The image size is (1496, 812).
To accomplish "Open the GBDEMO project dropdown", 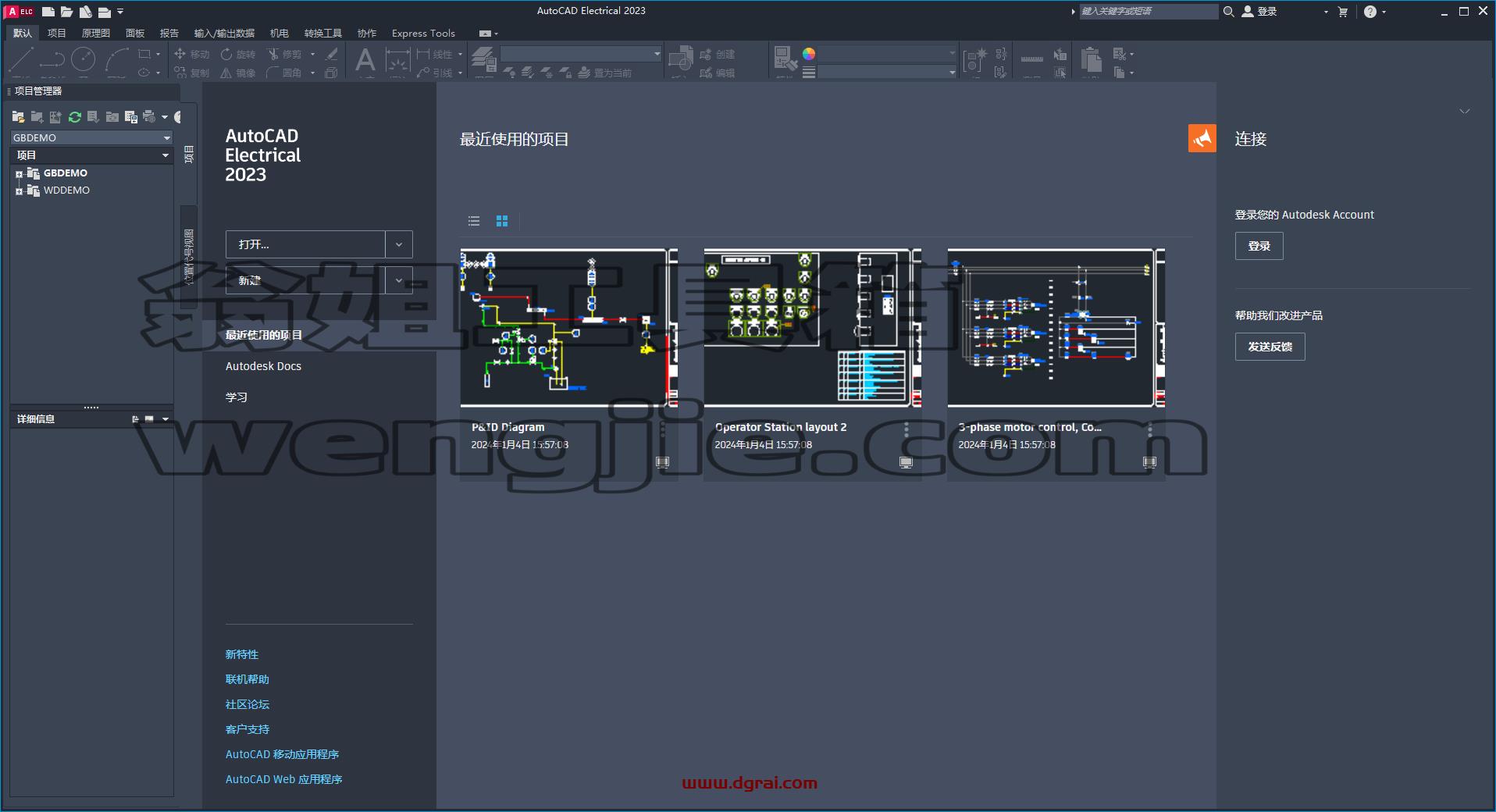I will [x=91, y=137].
